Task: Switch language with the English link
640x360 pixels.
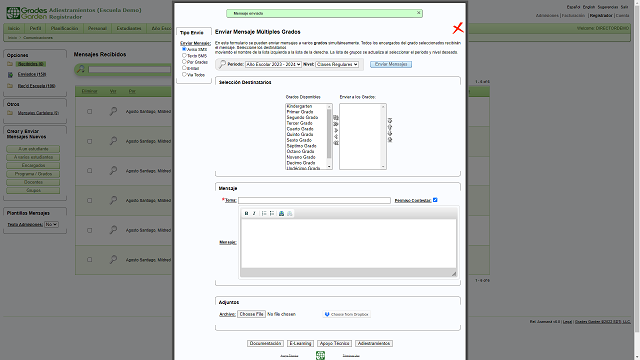Action: pos(589,7)
